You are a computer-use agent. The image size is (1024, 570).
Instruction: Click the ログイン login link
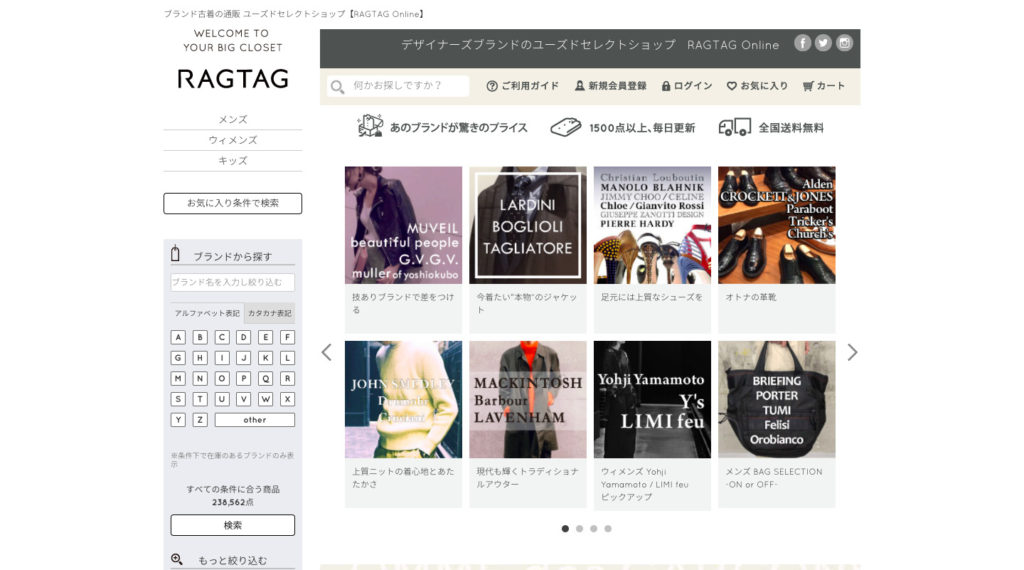[686, 86]
